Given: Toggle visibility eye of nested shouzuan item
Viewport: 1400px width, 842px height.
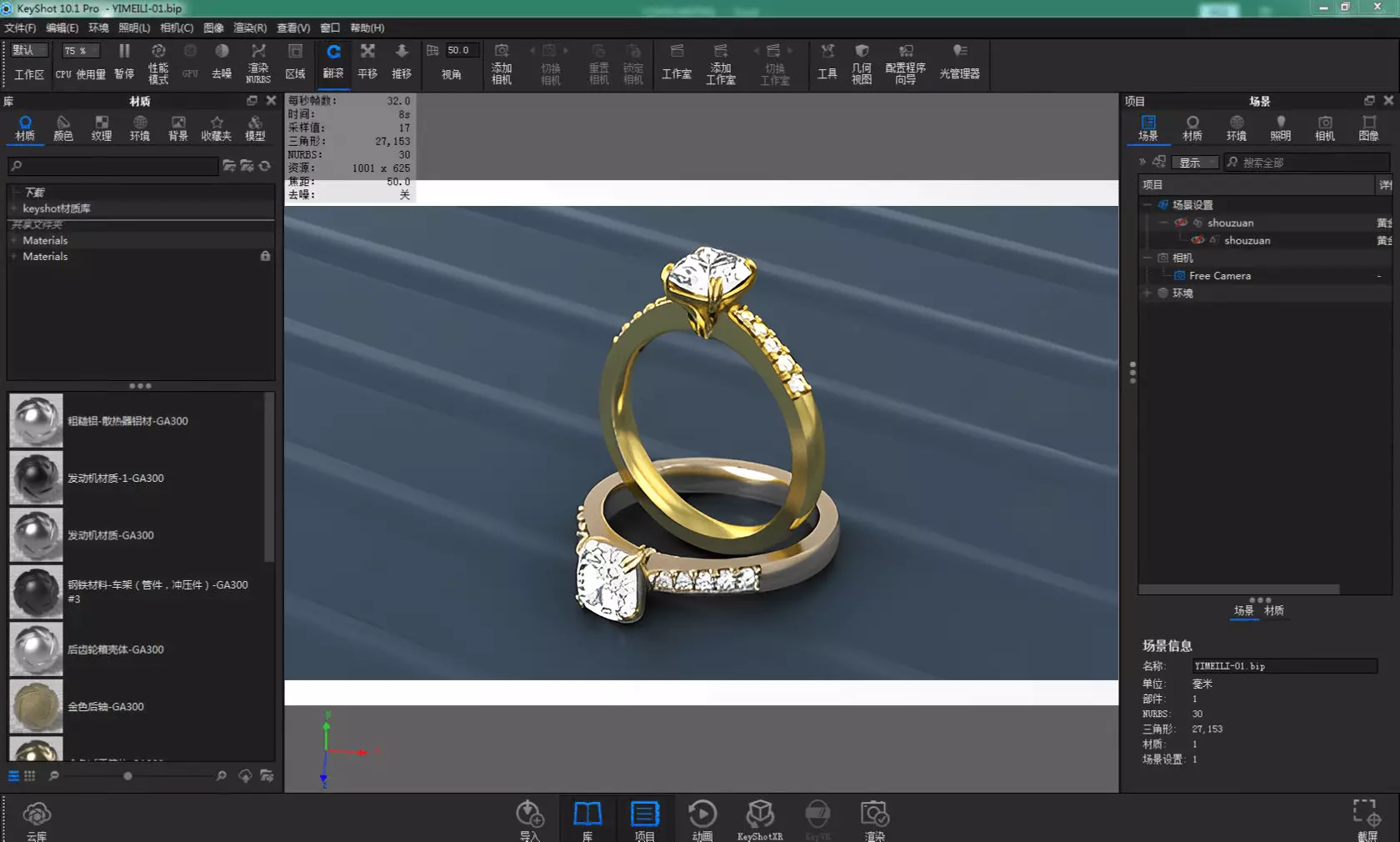Looking at the screenshot, I should click(1197, 240).
